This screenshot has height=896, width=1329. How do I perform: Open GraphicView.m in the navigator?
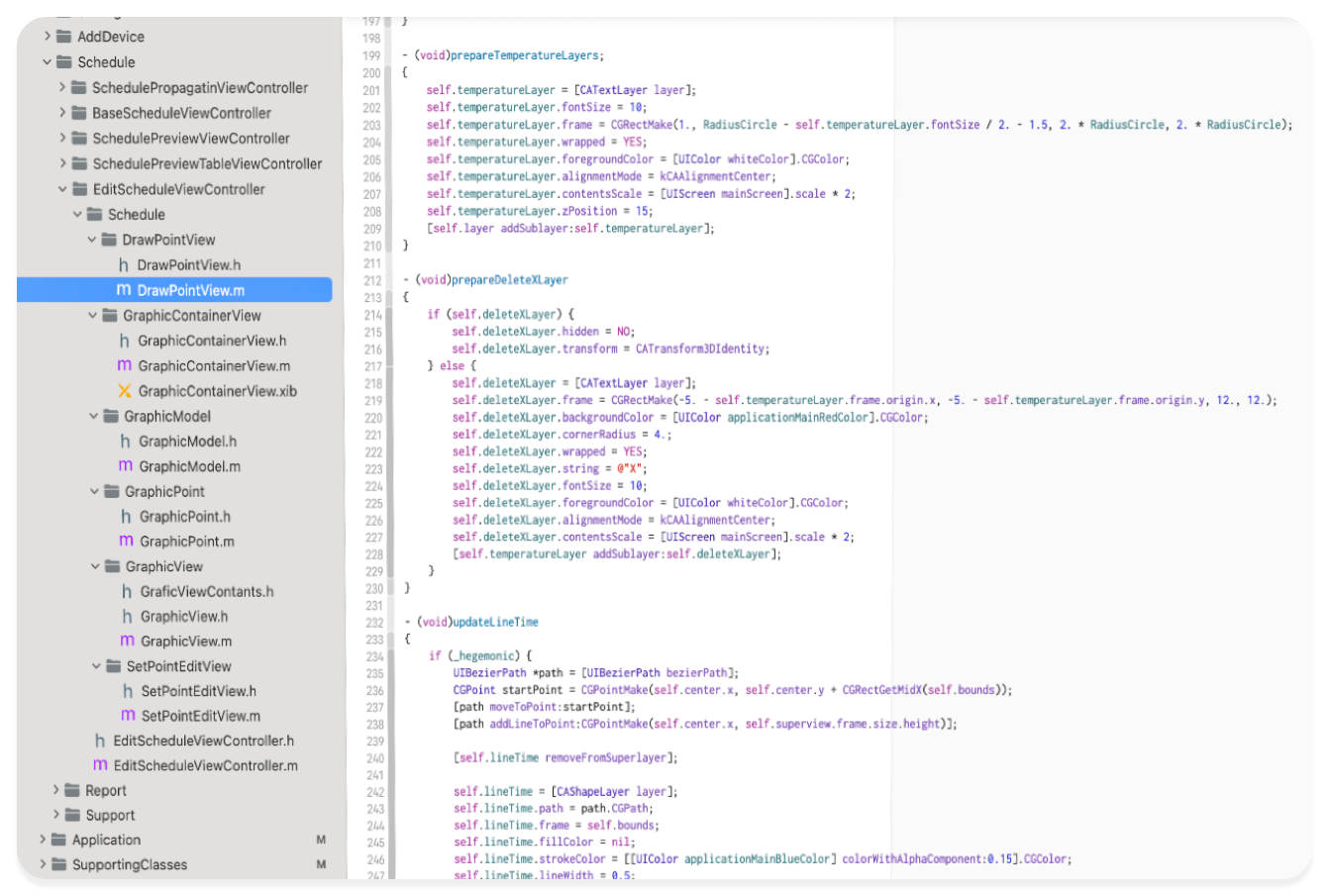pos(186,642)
